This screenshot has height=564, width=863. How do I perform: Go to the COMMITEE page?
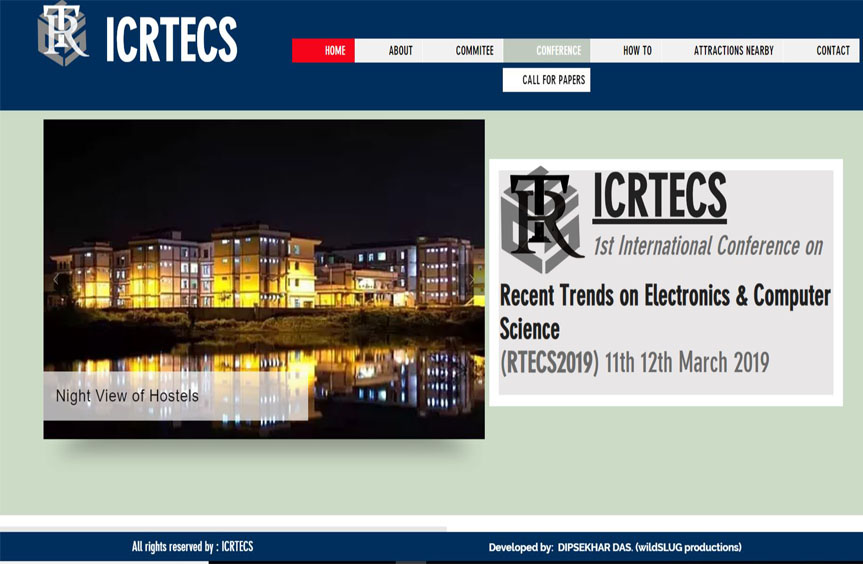463,51
